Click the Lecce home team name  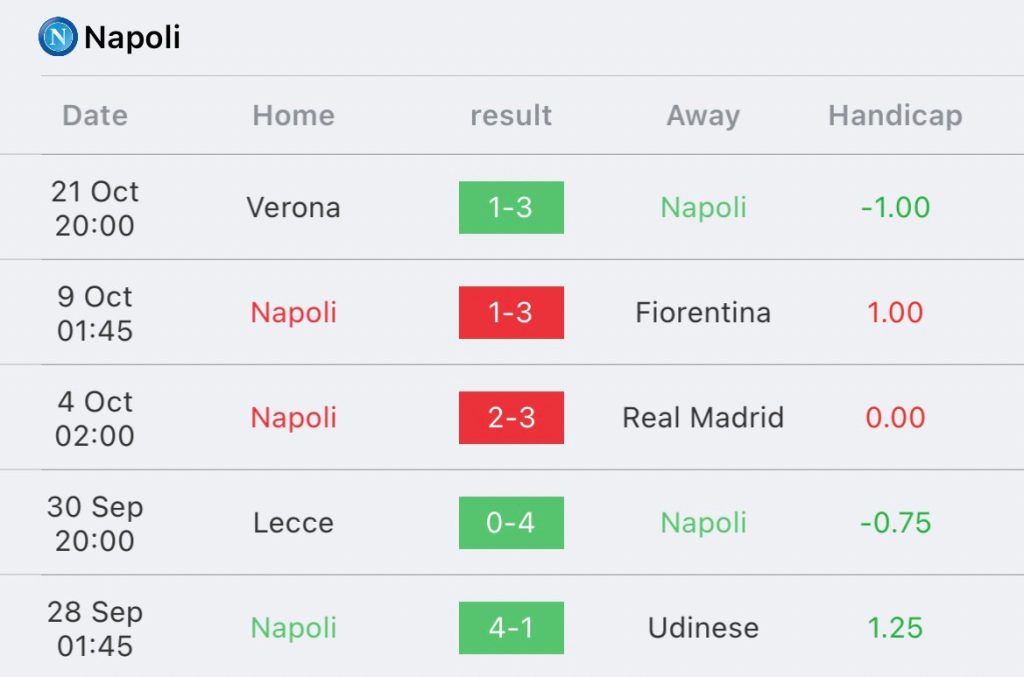294,523
